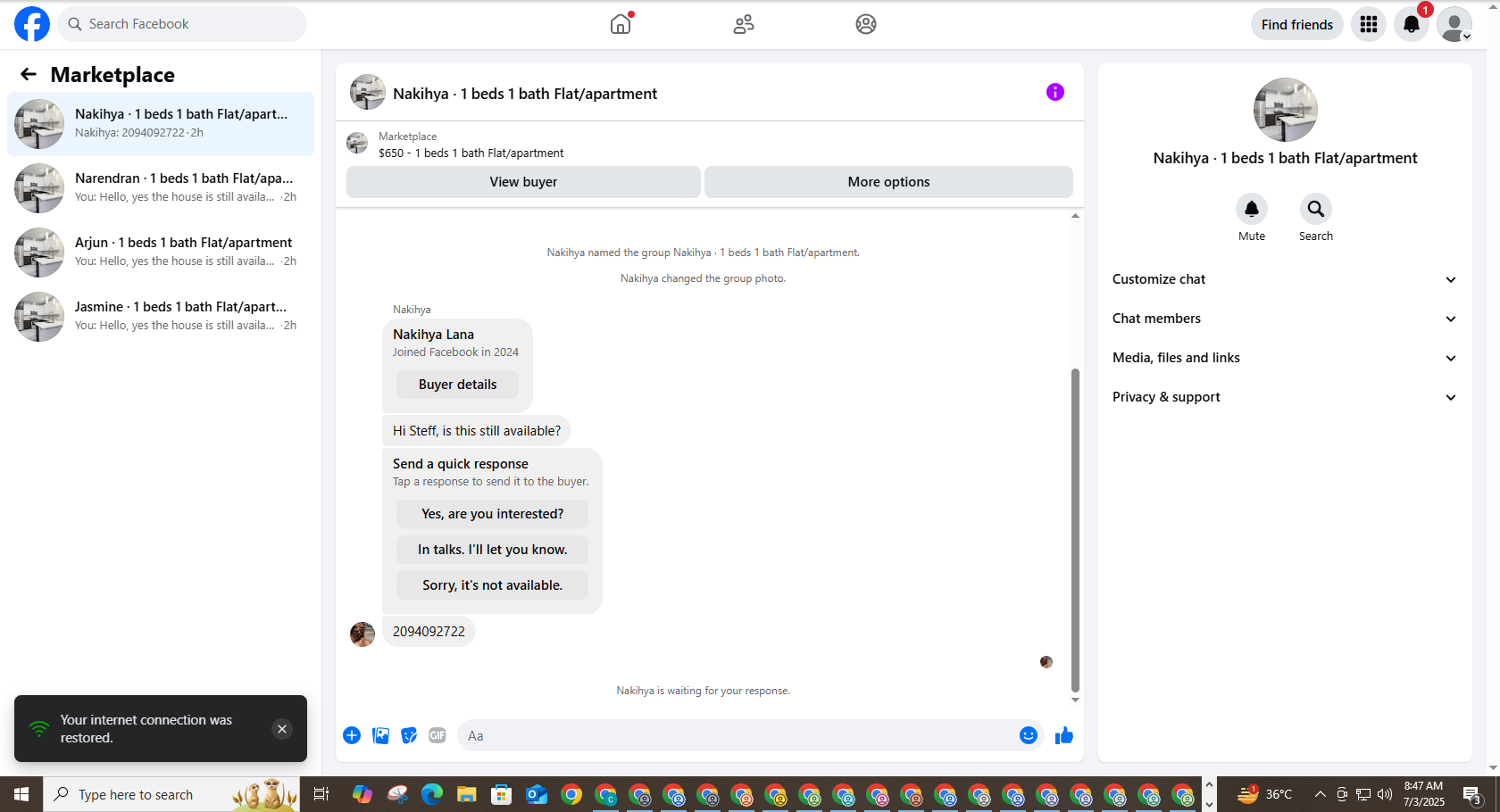This screenshot has height=812, width=1500.
Task: Send quick response "Yes, are you interested?"
Action: 492,514
